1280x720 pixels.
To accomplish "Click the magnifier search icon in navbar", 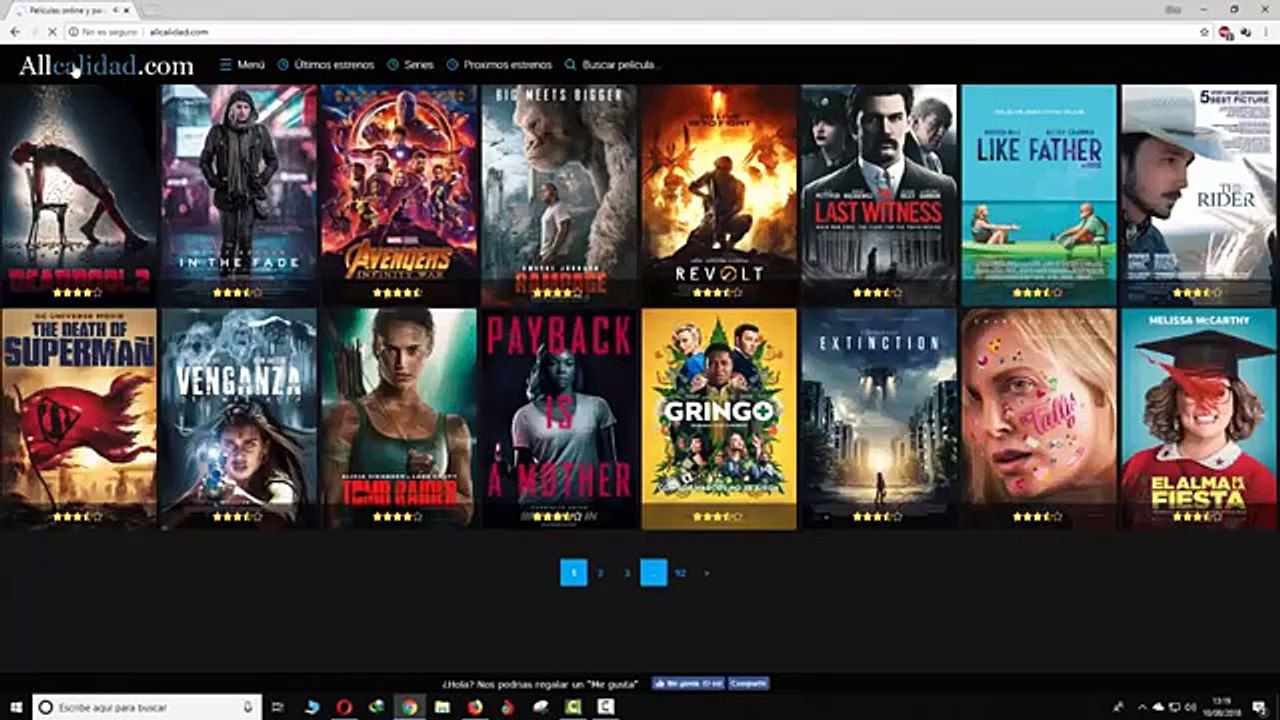I will point(570,65).
